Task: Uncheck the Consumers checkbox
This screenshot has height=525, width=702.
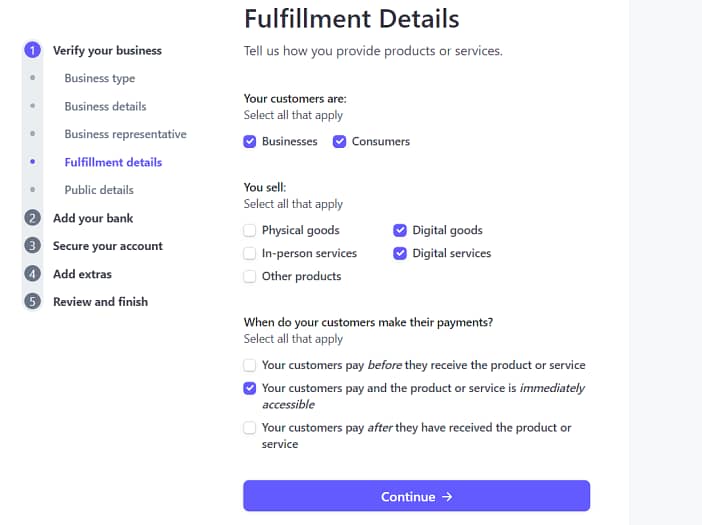Action: pos(339,141)
